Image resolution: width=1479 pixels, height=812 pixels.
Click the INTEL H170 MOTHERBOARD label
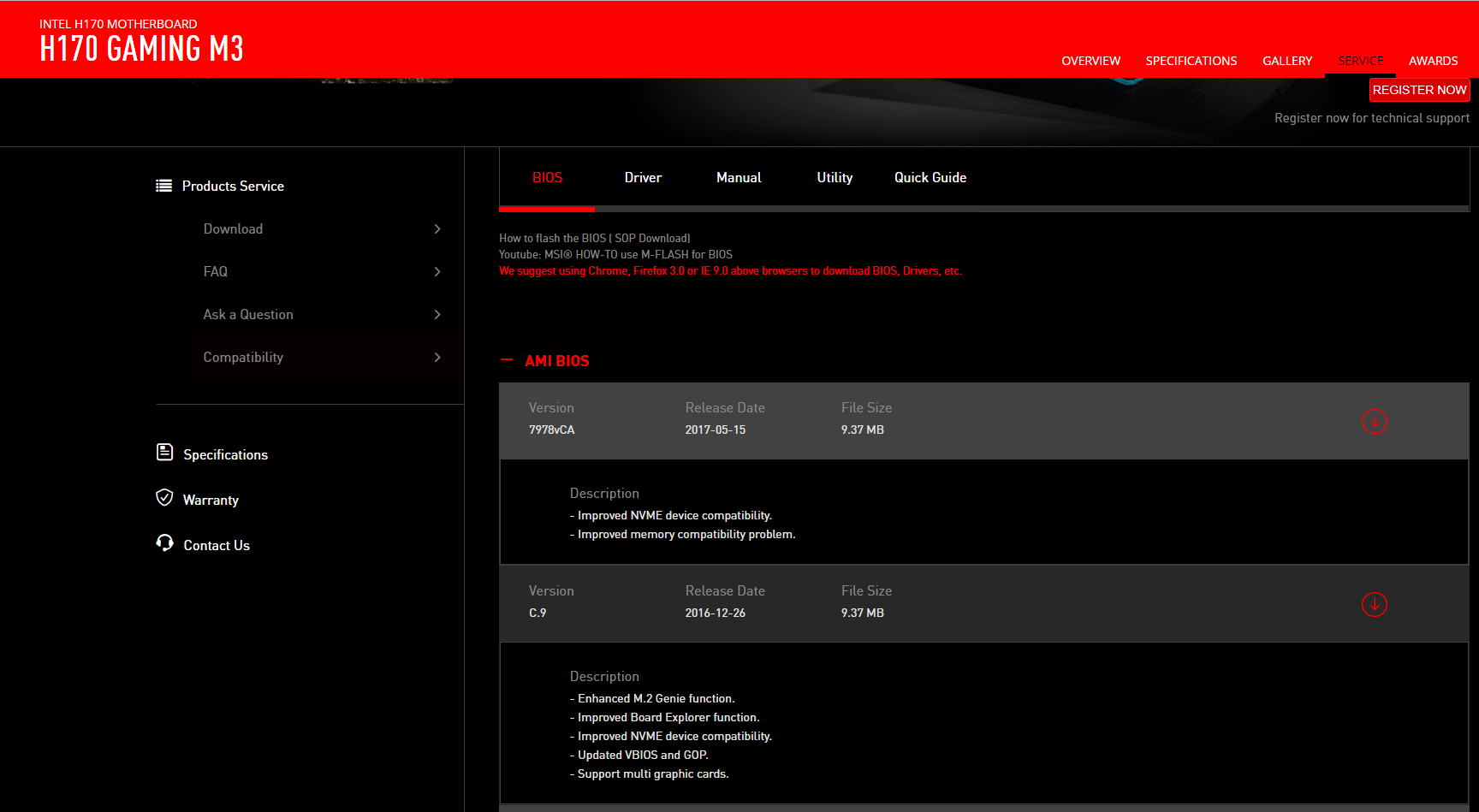(x=118, y=24)
